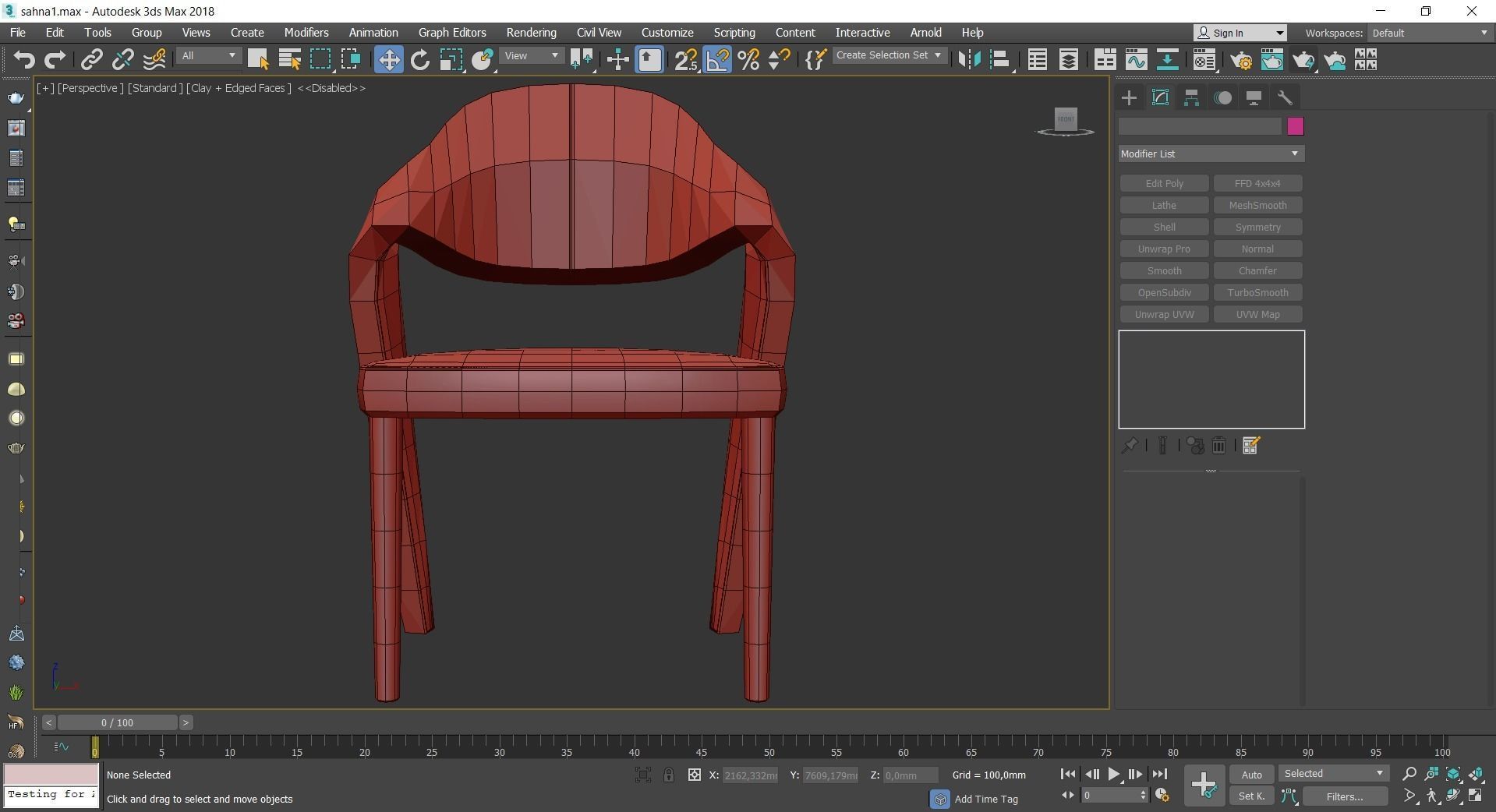This screenshot has width=1496, height=812.
Task: Click the Select and Place tool
Action: tap(483, 60)
